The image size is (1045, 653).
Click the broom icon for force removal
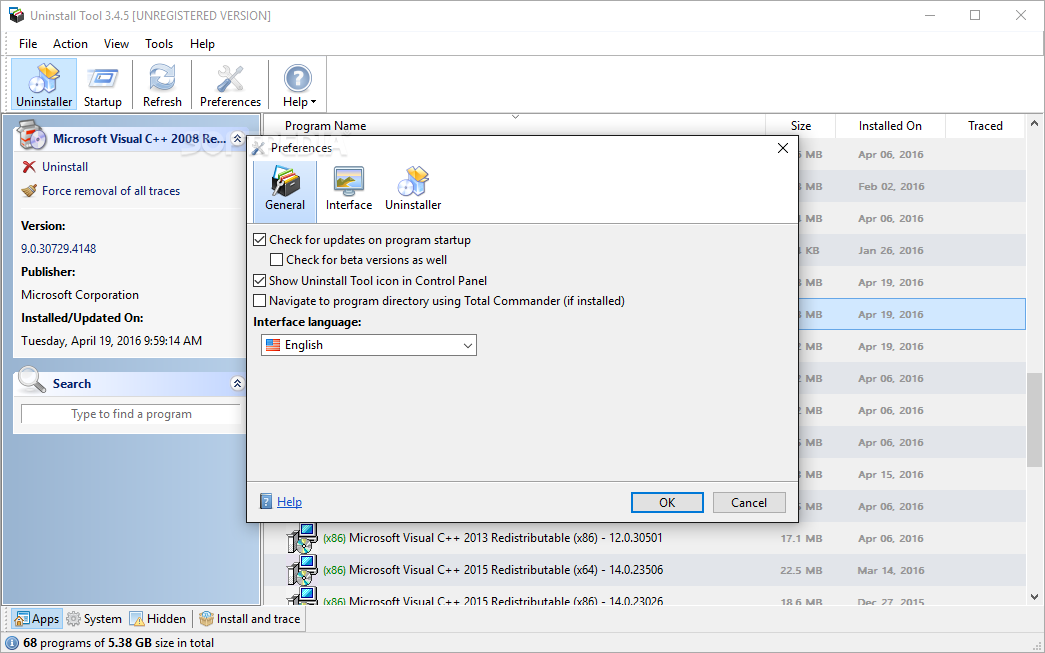pos(29,191)
